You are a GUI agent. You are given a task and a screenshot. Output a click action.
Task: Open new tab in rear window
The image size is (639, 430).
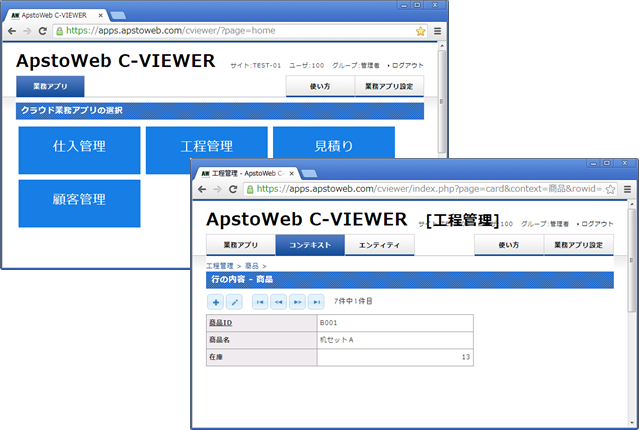118,15
